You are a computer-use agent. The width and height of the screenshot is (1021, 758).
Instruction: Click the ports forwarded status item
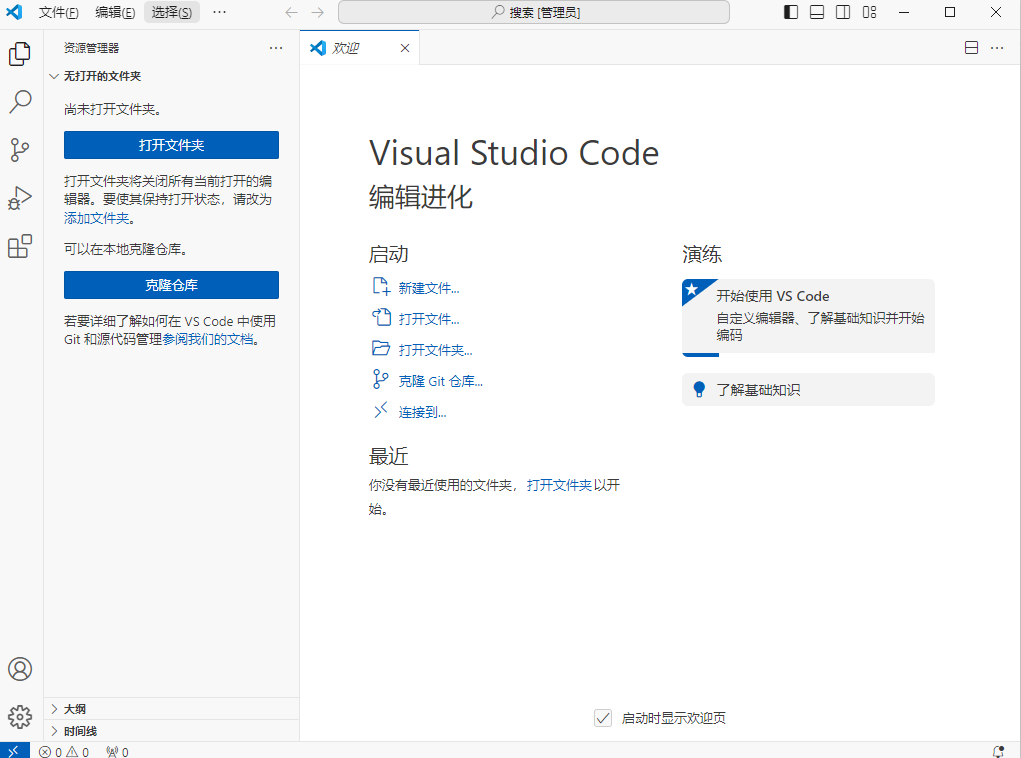117,751
